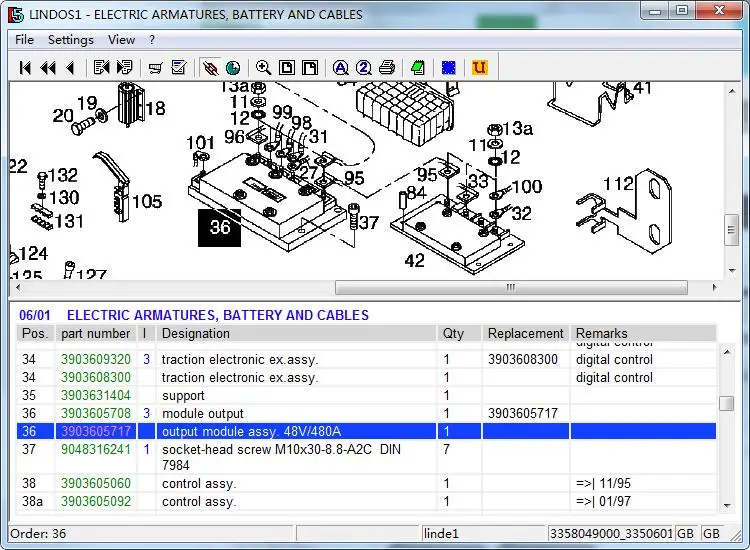Open the File menu
750x550 pixels.
tap(24, 40)
